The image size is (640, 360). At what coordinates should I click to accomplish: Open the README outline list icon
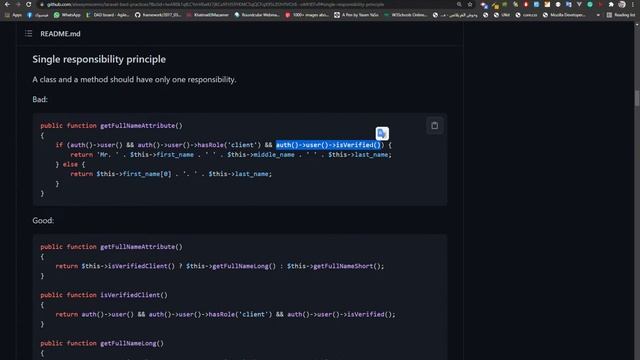click(x=28, y=33)
